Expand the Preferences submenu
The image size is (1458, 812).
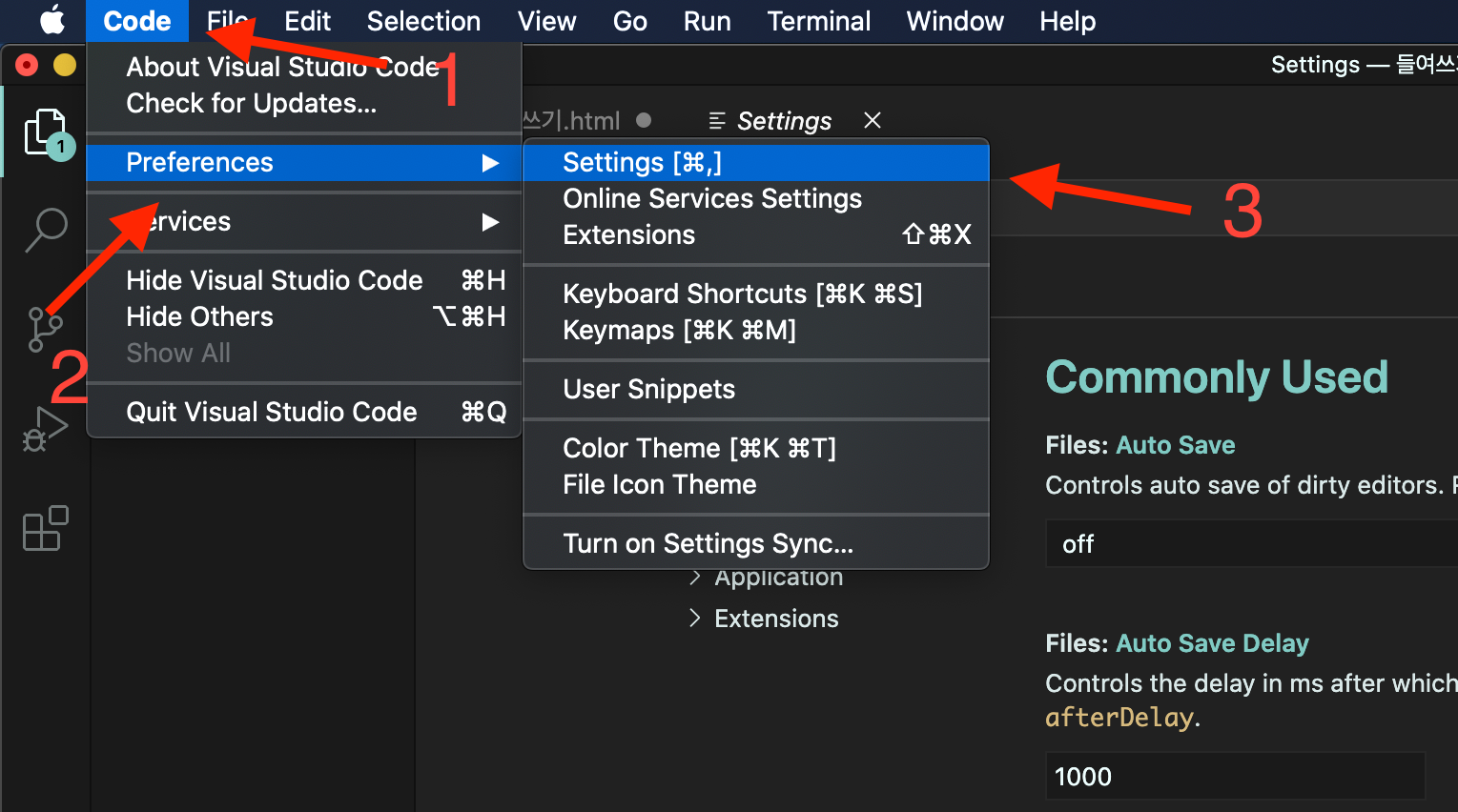304,162
